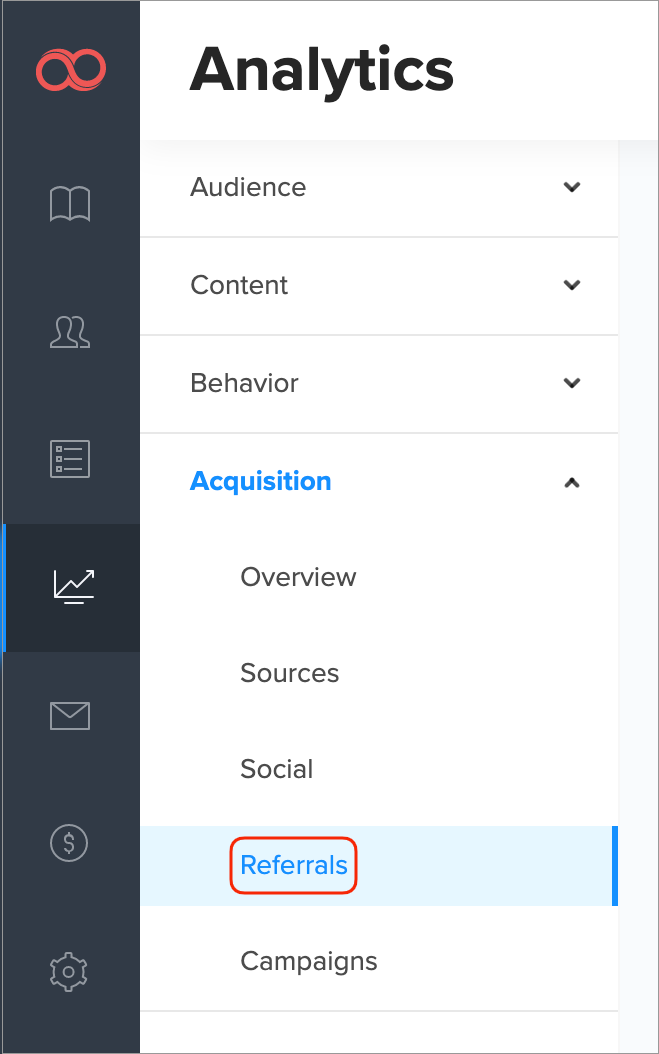Open the dollar sign icon in sidebar

(70, 842)
